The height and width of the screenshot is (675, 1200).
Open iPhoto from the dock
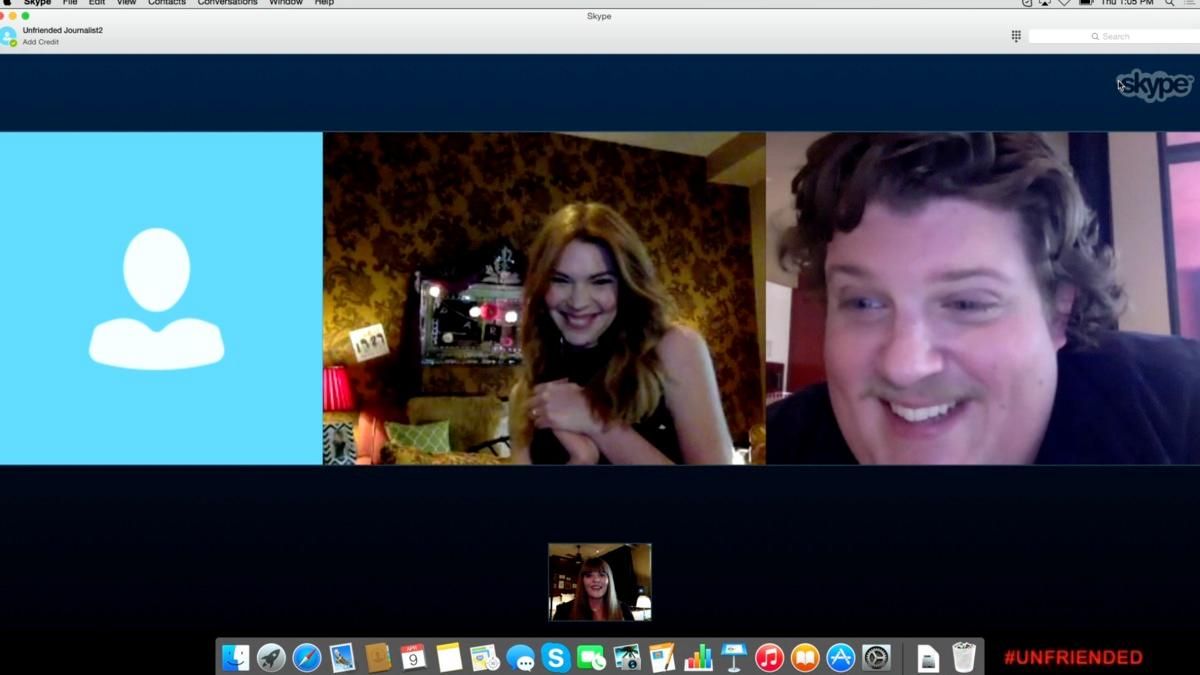click(x=627, y=657)
